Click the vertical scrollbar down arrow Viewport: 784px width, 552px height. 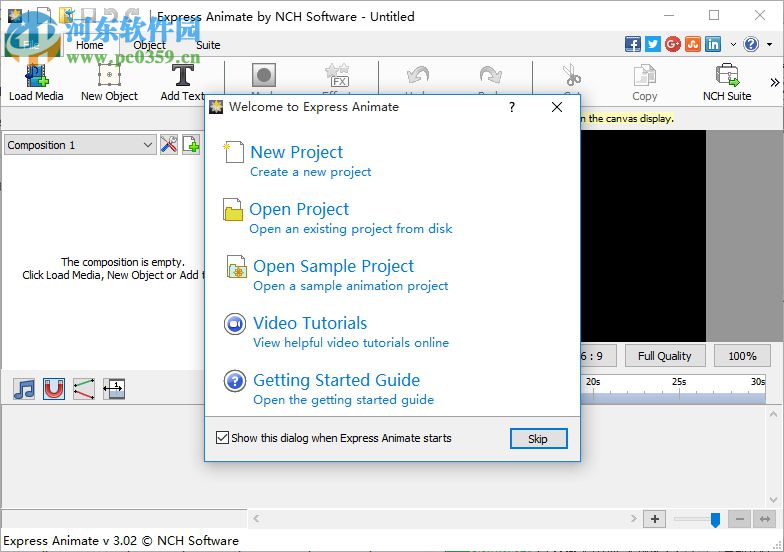click(x=774, y=500)
